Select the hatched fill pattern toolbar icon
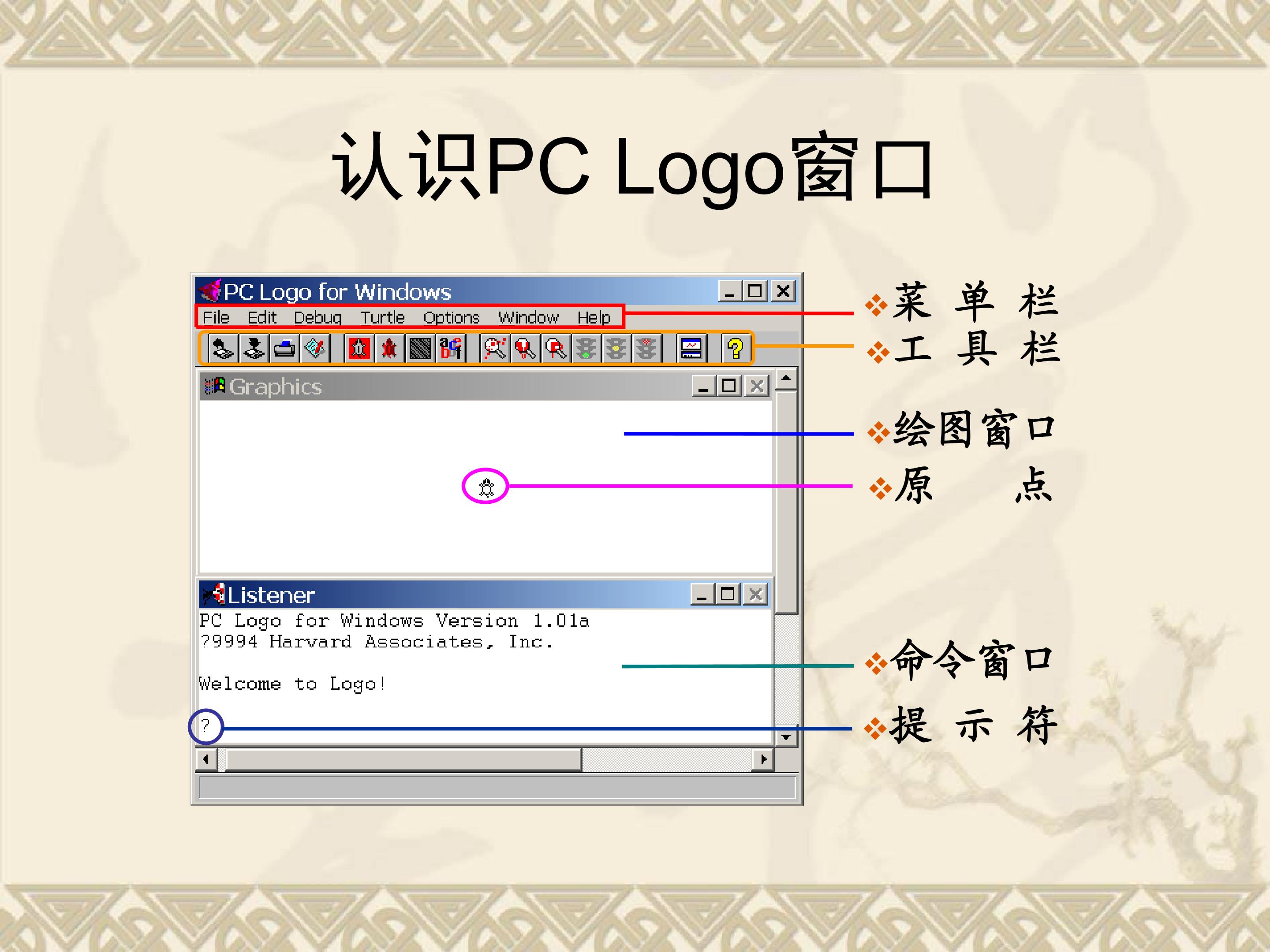The height and width of the screenshot is (952, 1270). (420, 348)
